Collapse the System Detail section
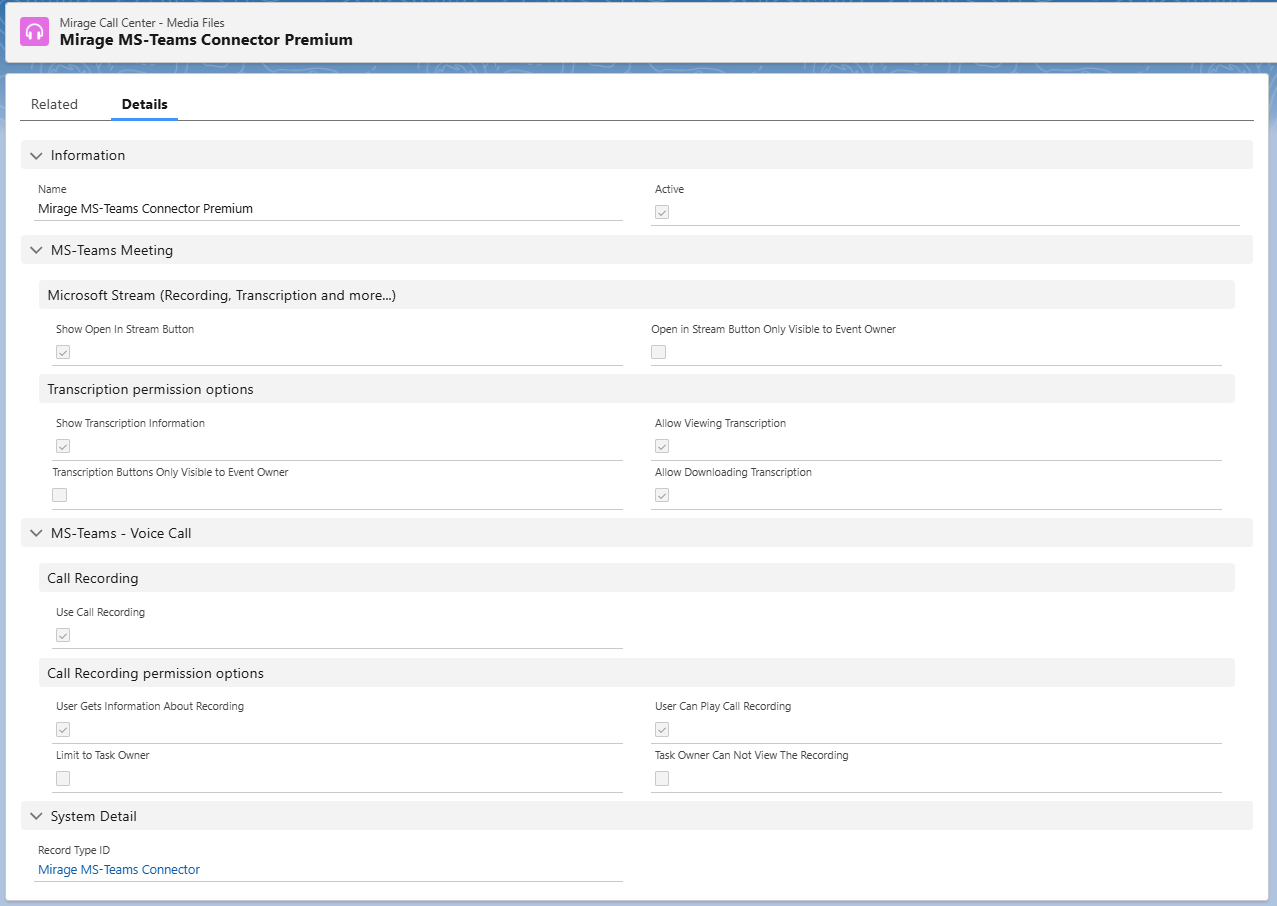 [x=36, y=816]
